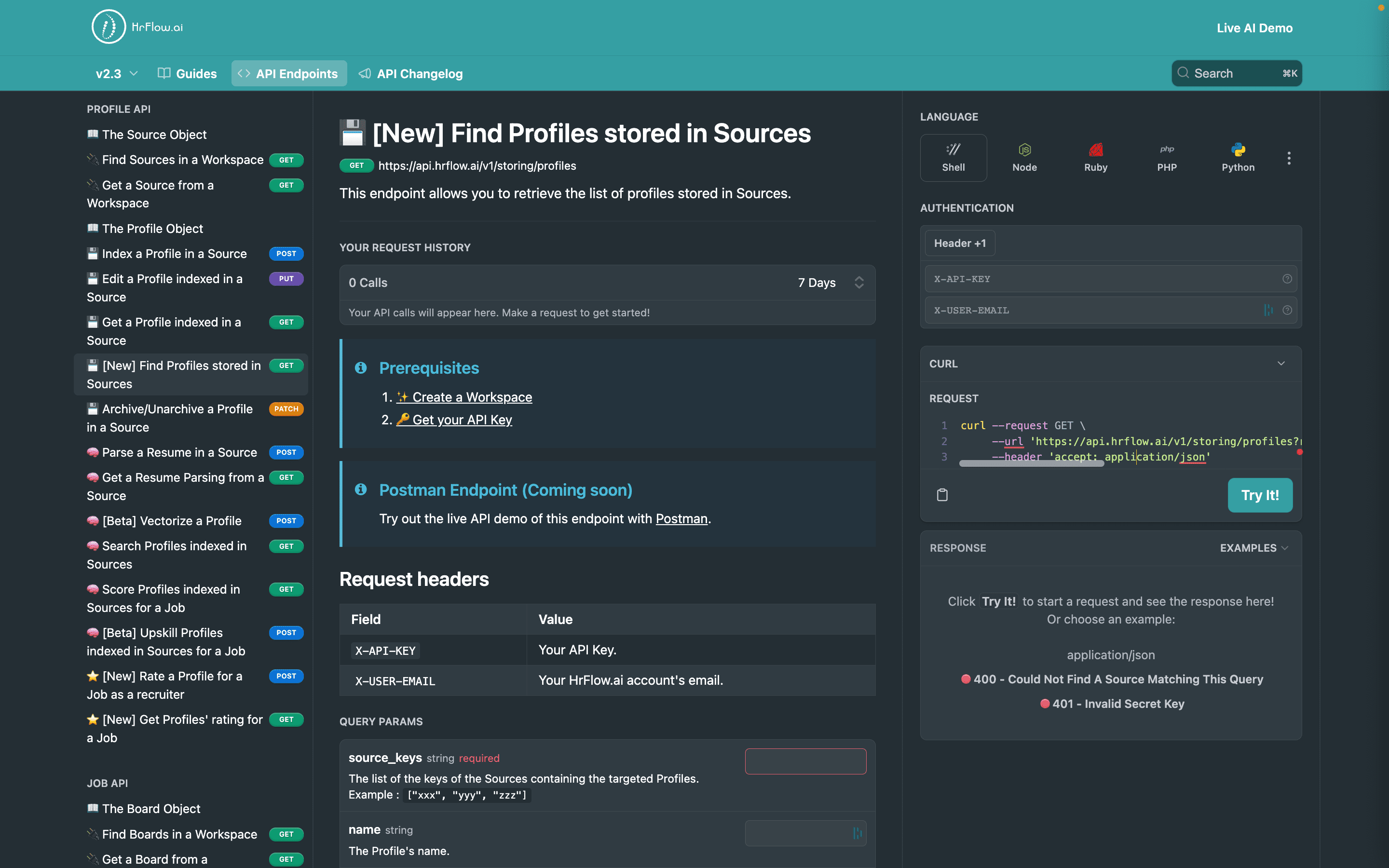
Task: Expand the CURL section chevron
Action: click(1280, 364)
